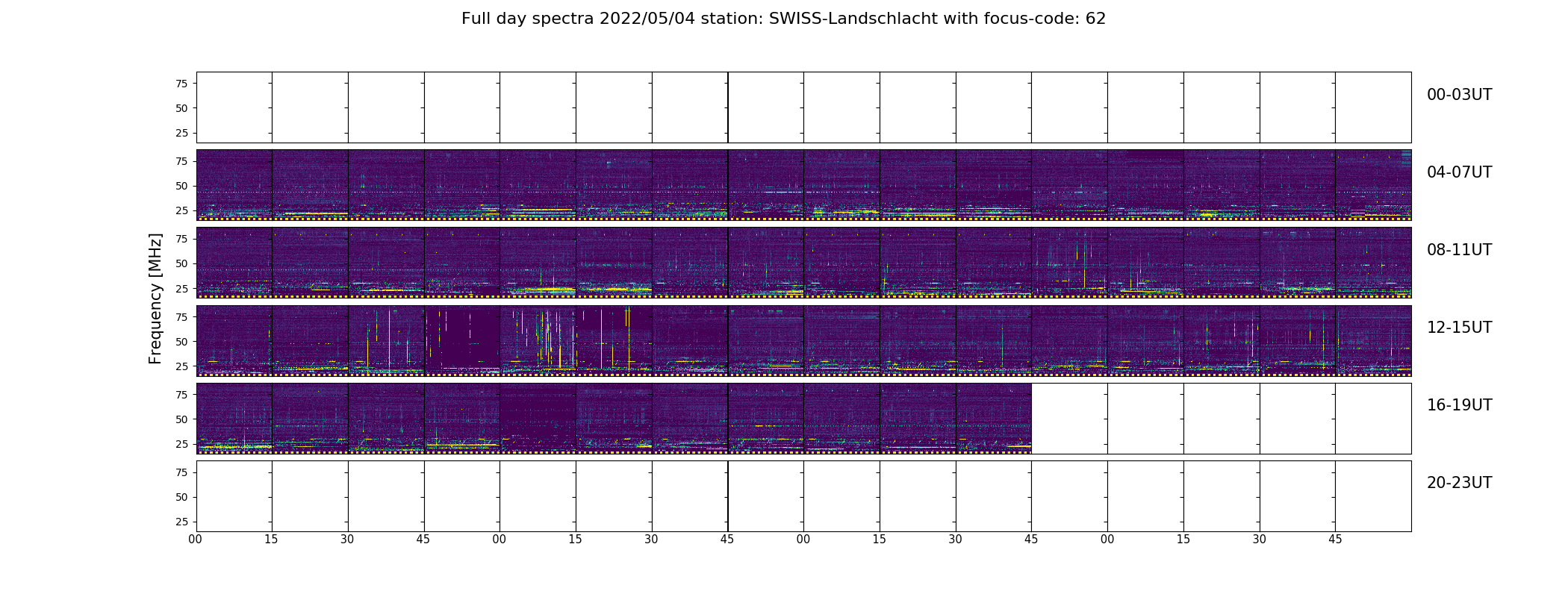This screenshot has width=1568, height=597.
Task: Click the '50' tick on the 04-07UT axis
Action: click(x=181, y=186)
